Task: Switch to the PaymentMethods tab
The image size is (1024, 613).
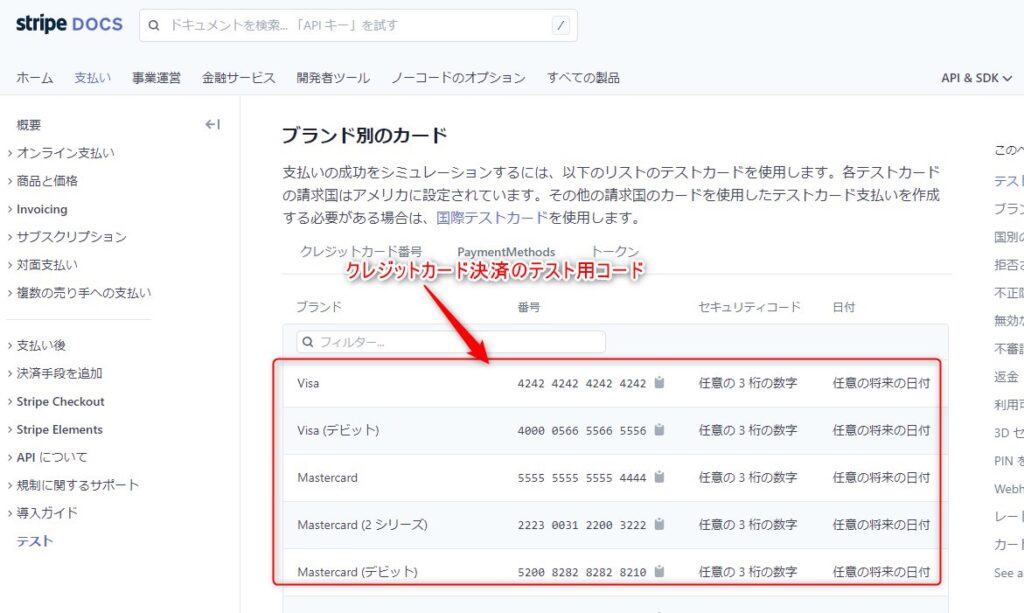Action: click(506, 252)
